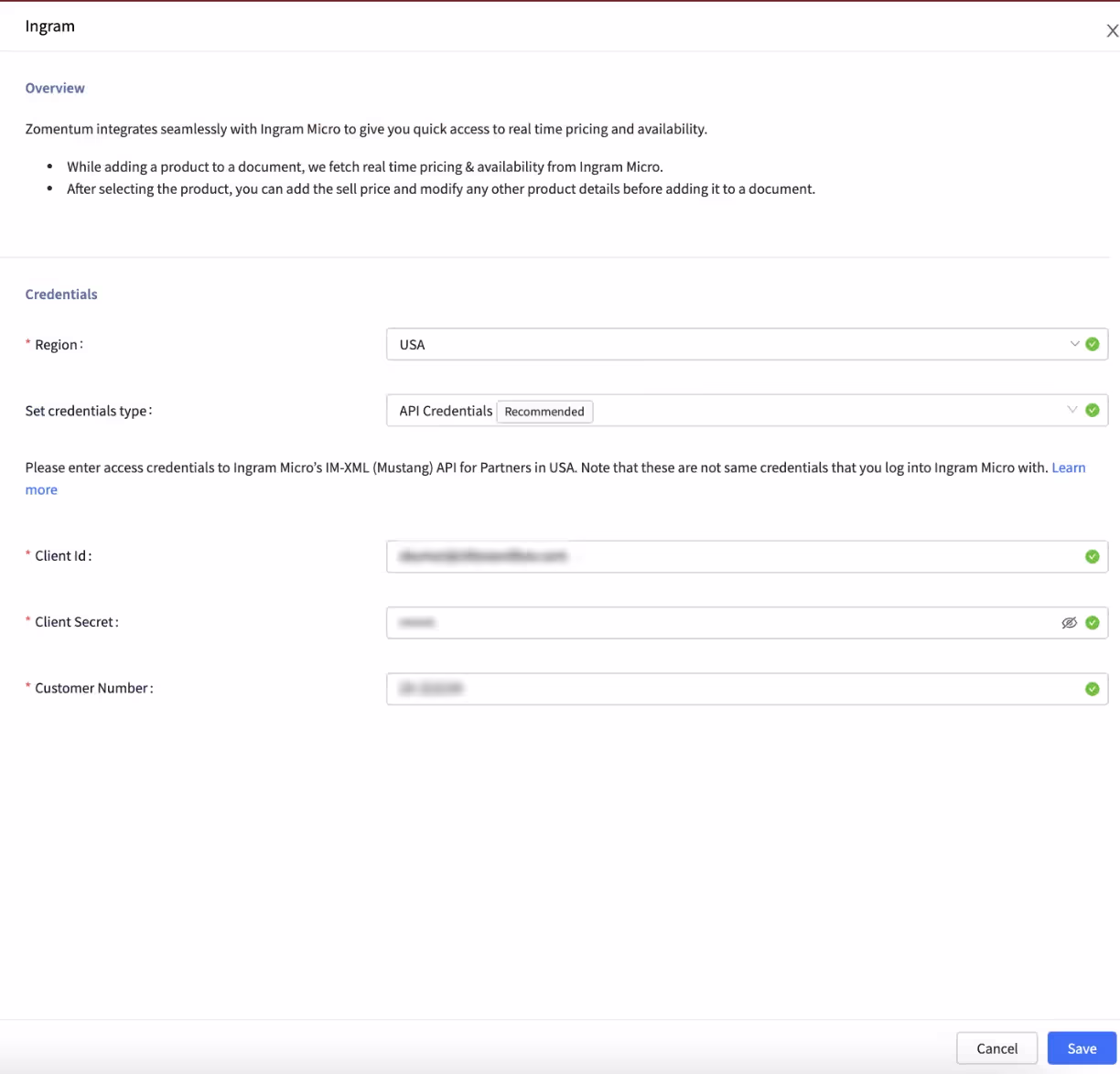This screenshot has width=1120, height=1074.
Task: Expand the Set credentials type dropdown
Action: [x=747, y=410]
